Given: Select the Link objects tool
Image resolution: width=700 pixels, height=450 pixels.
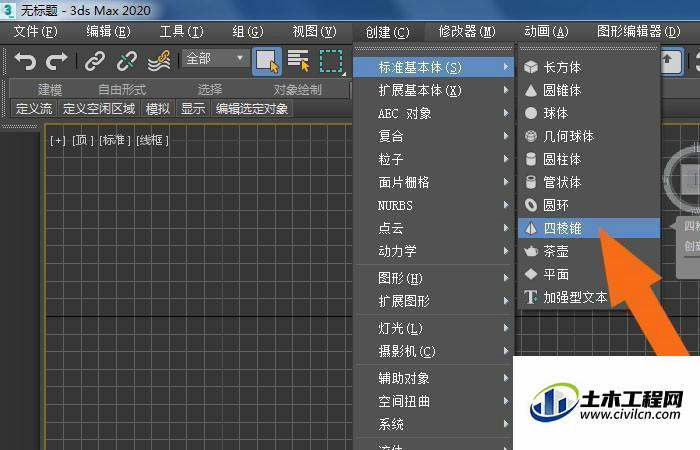Looking at the screenshot, I should tap(95, 61).
